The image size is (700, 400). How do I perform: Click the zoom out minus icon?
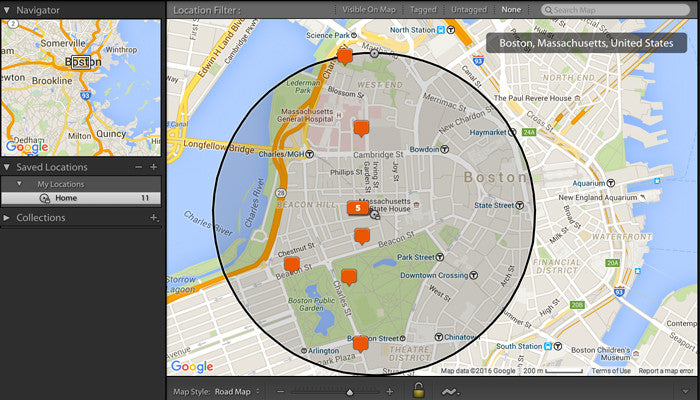(280, 392)
